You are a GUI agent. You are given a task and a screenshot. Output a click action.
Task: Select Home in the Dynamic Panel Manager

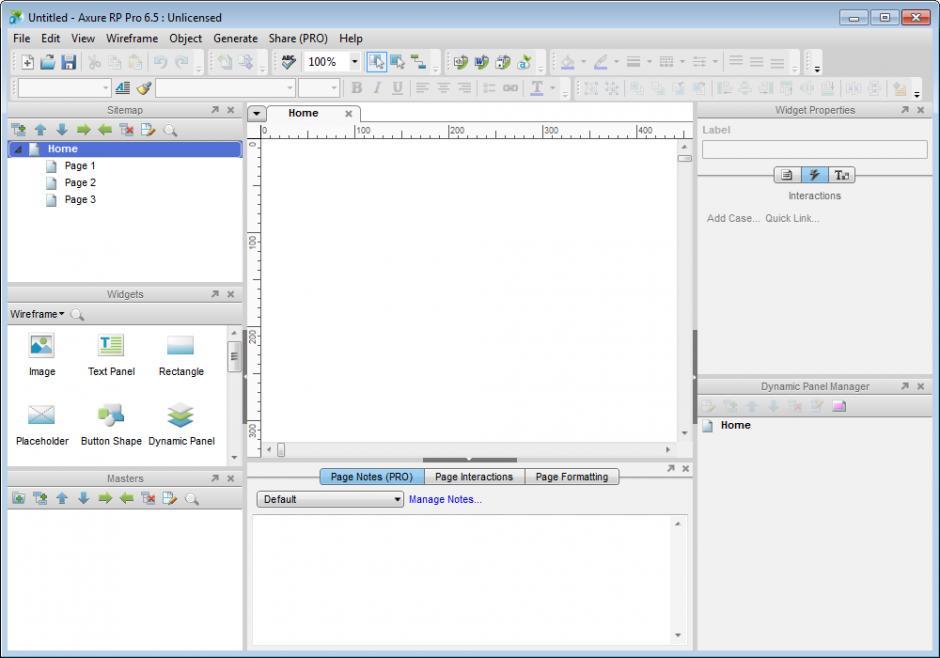735,425
